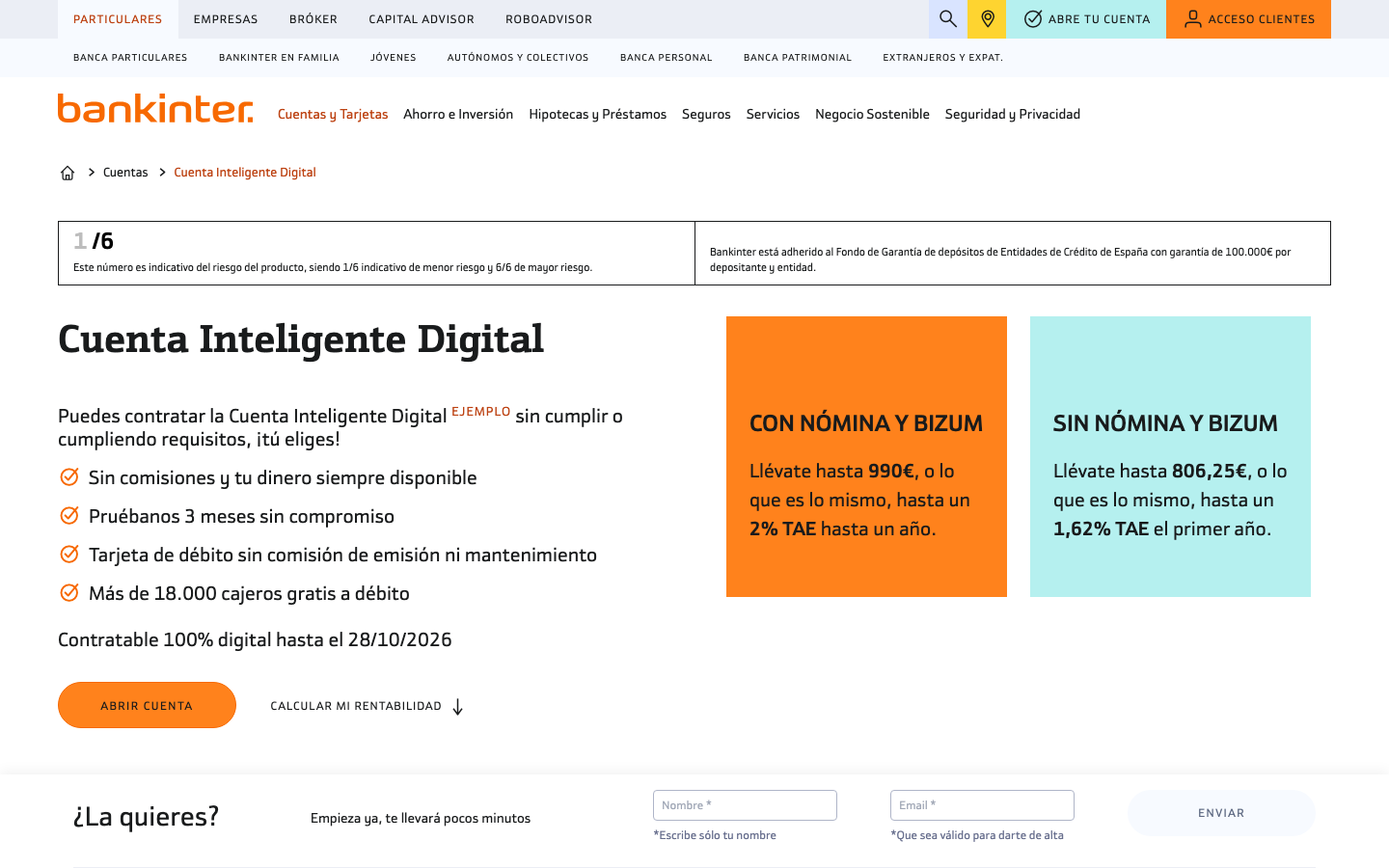
Task: Click Abre tu cuenta button
Action: 1086,19
